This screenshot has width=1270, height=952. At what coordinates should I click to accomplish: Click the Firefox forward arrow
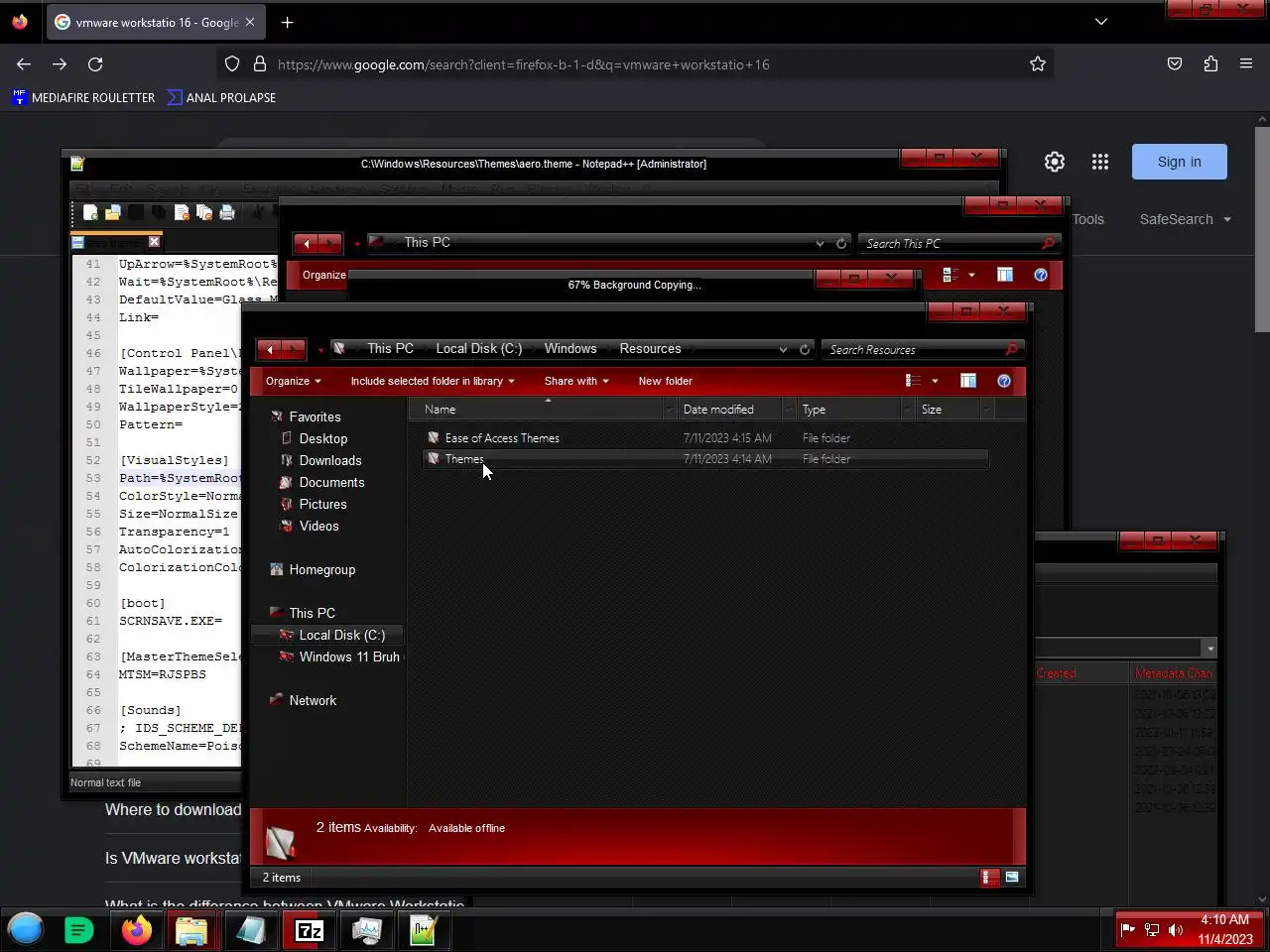[x=60, y=64]
